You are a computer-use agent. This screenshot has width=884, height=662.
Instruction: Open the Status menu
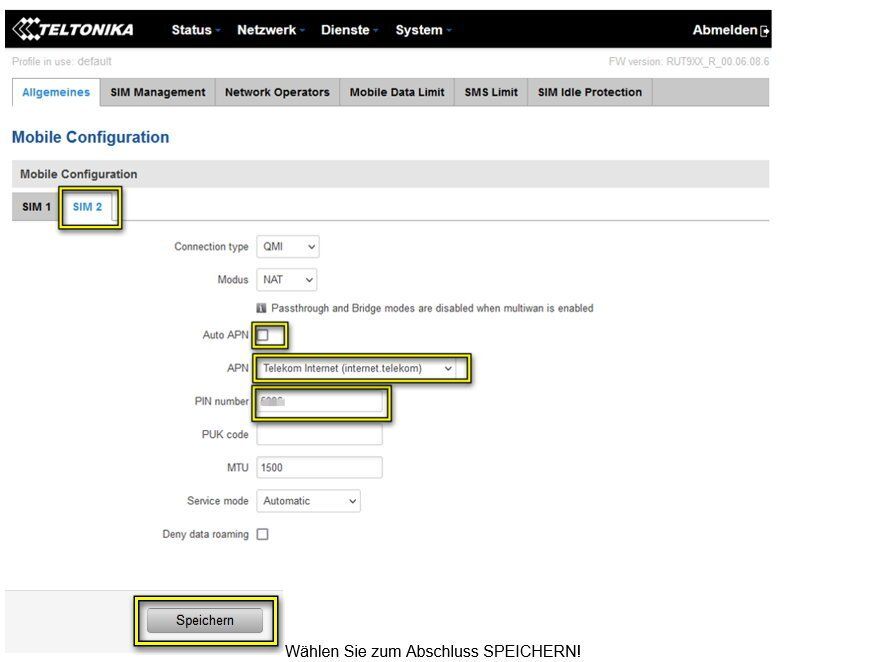pos(195,30)
